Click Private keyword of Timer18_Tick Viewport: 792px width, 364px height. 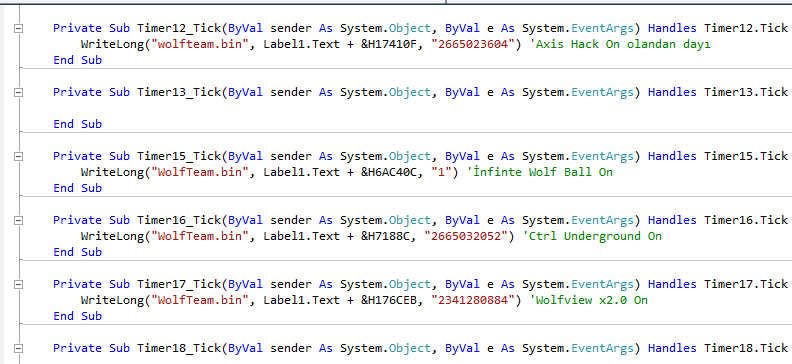[x=77, y=348]
